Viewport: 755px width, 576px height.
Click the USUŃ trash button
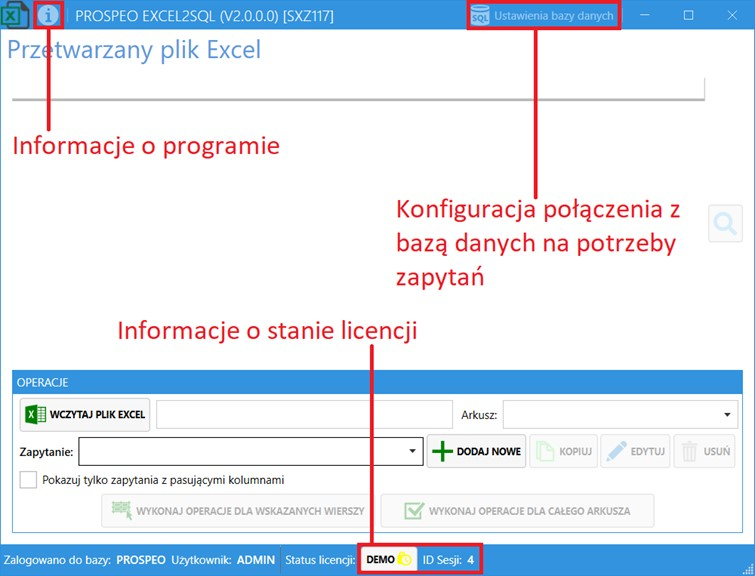pos(705,452)
